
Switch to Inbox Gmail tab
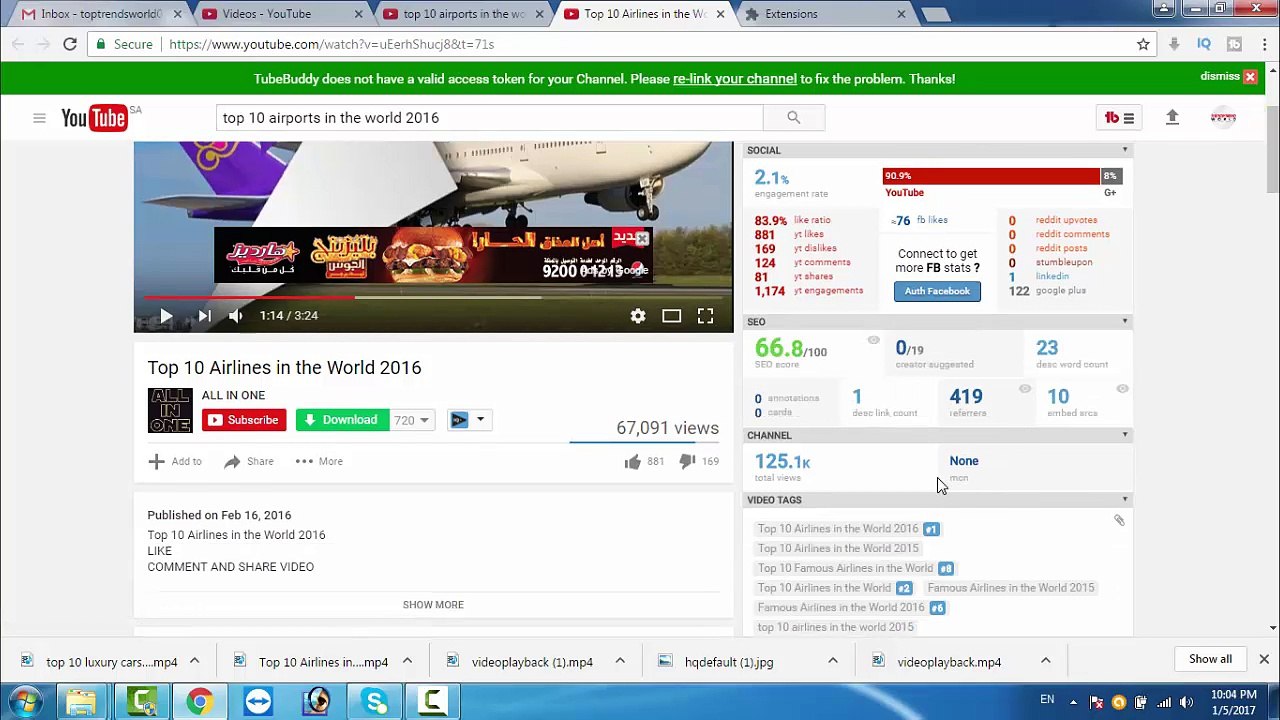(x=98, y=14)
